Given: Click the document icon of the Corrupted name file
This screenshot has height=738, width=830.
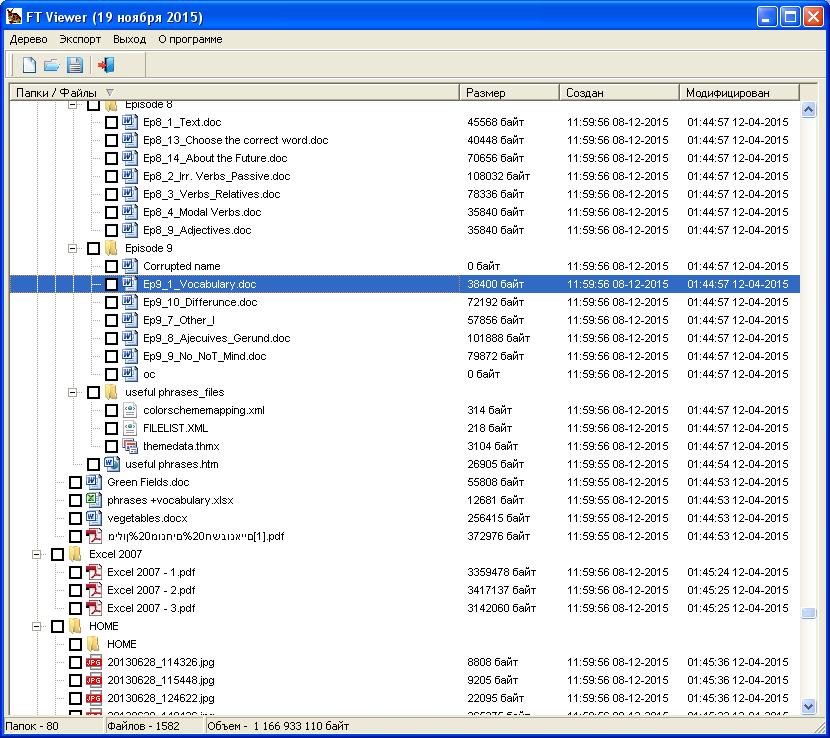Looking at the screenshot, I should pos(130,266).
